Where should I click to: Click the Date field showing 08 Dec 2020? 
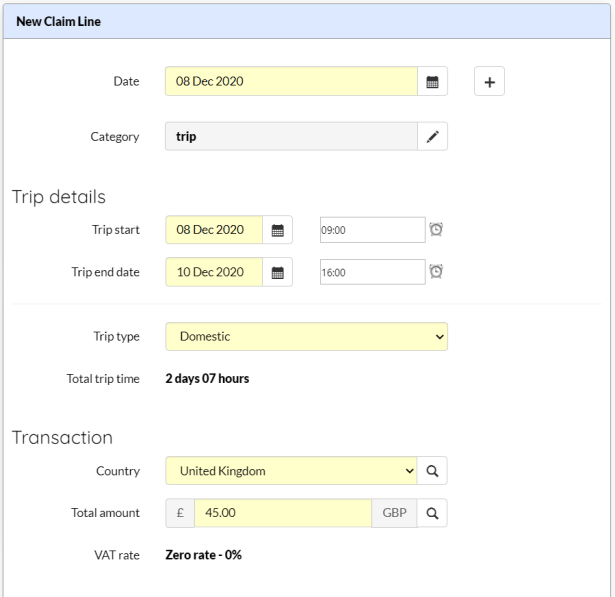[291, 82]
